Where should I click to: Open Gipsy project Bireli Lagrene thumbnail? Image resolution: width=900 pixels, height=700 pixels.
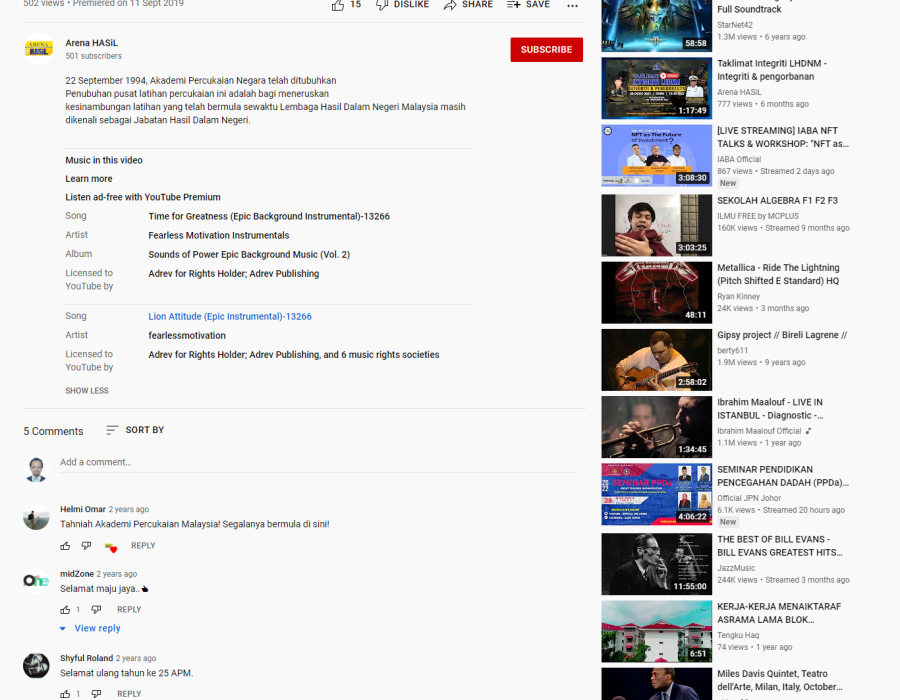pyautogui.click(x=657, y=360)
